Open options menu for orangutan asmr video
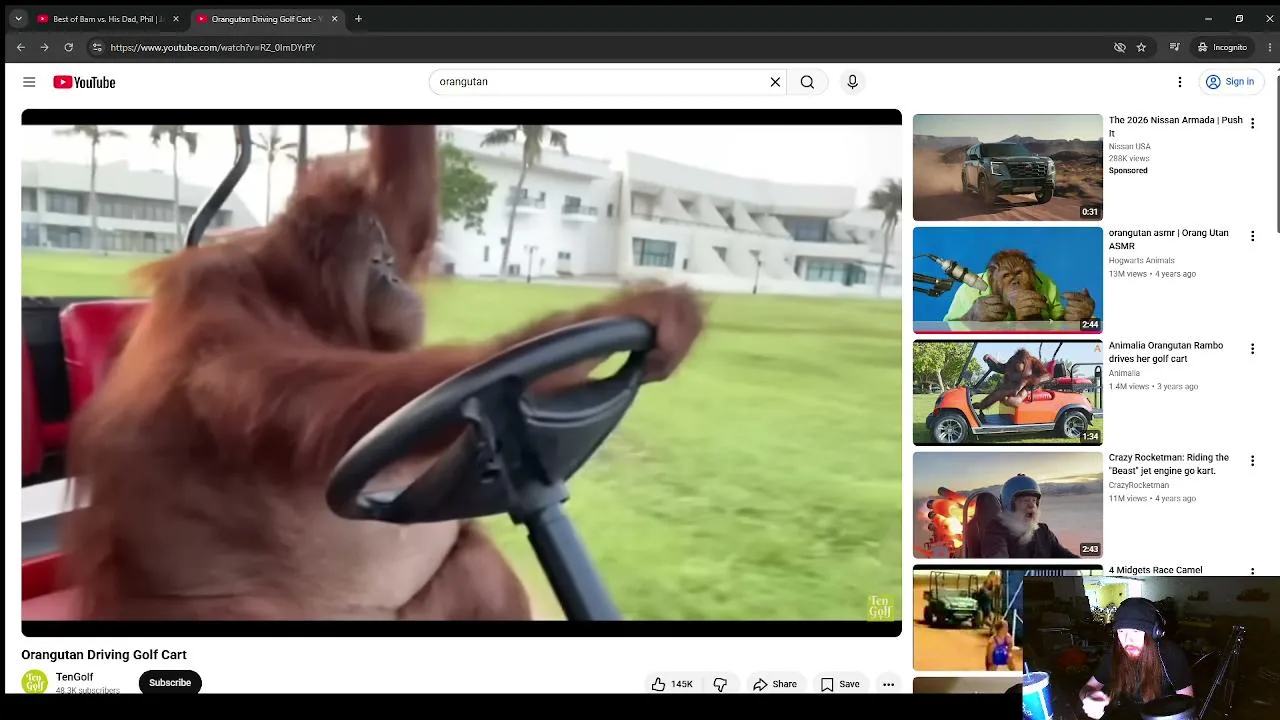This screenshot has width=1280, height=720. pos(1252,236)
